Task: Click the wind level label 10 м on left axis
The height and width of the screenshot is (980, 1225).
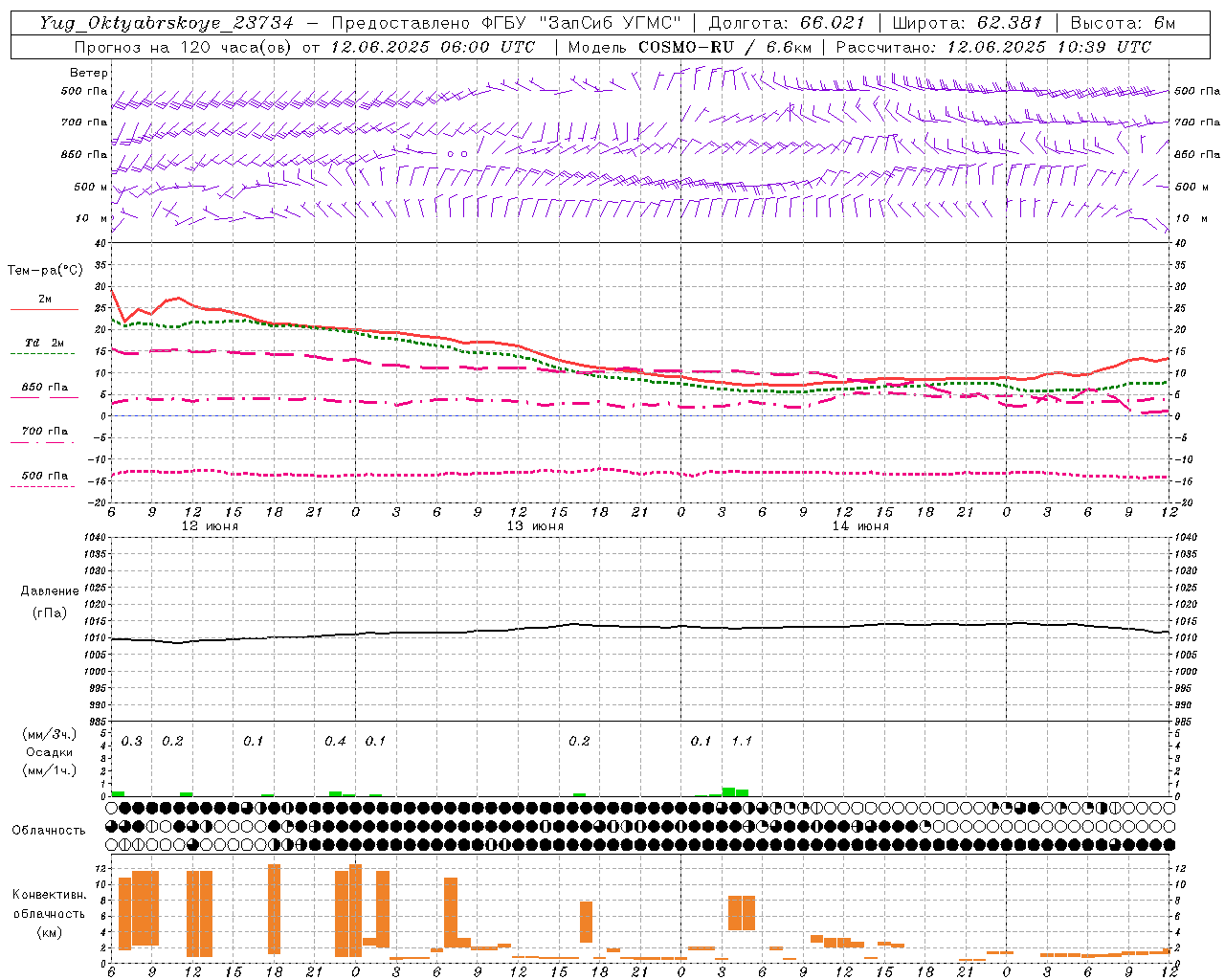Action: pyautogui.click(x=91, y=219)
